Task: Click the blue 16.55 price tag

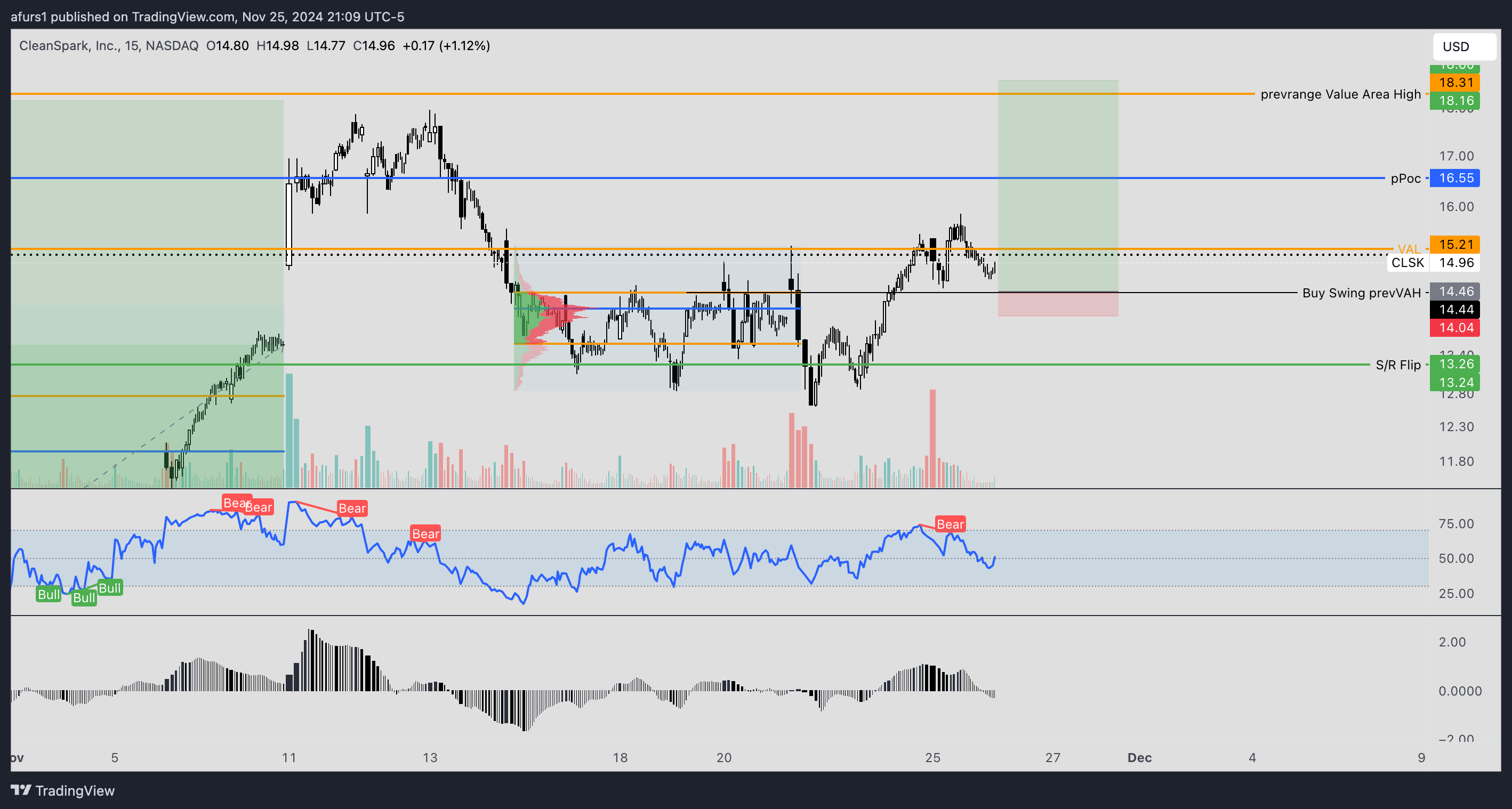Action: (1455, 178)
